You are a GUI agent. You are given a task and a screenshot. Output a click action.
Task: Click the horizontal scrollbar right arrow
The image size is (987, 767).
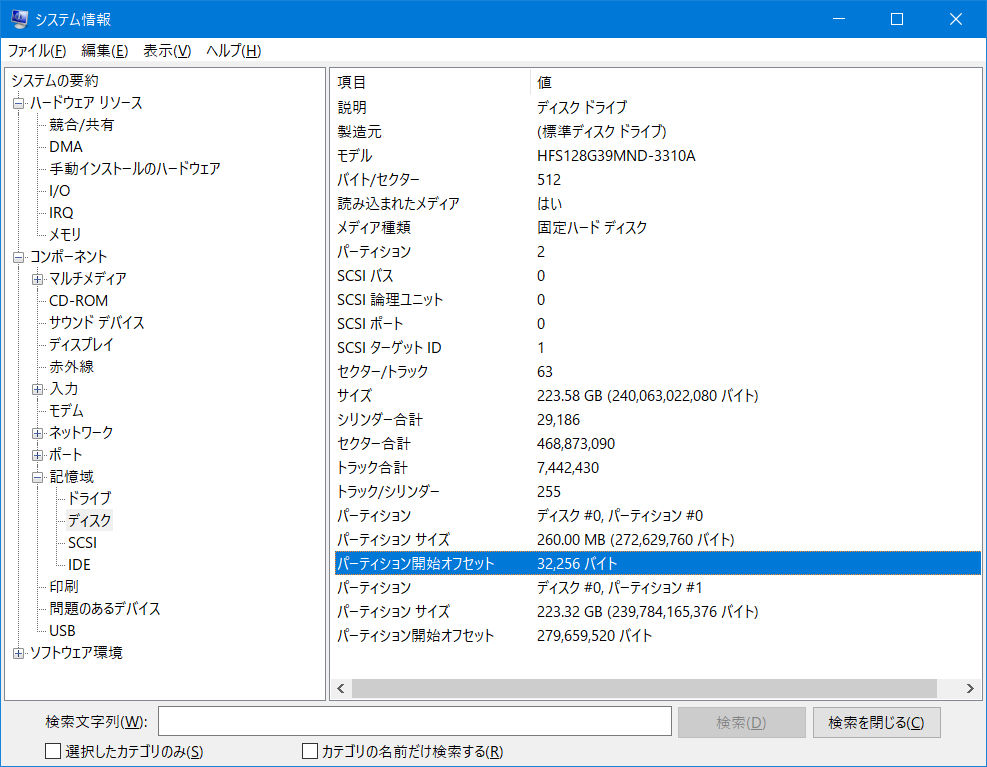(968, 689)
